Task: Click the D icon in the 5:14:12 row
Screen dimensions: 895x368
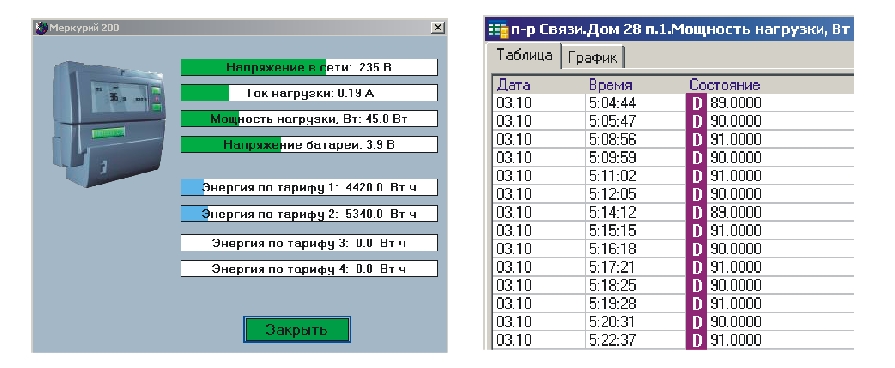Action: [x=696, y=212]
